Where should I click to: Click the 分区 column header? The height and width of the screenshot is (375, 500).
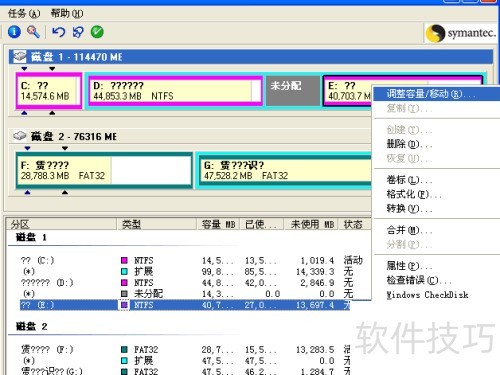pyautogui.click(x=62, y=224)
